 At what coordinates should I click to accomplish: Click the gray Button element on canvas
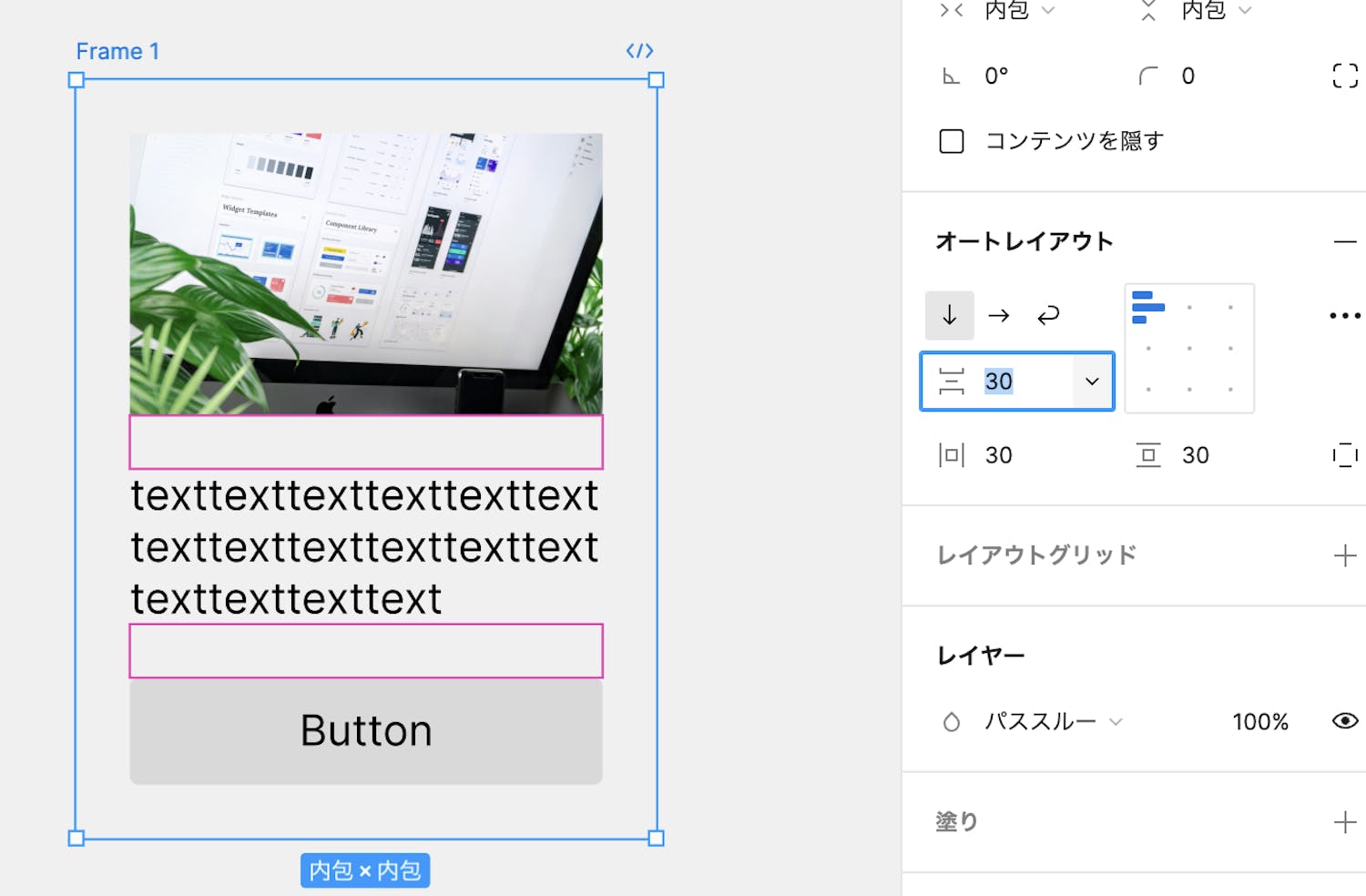tap(366, 731)
